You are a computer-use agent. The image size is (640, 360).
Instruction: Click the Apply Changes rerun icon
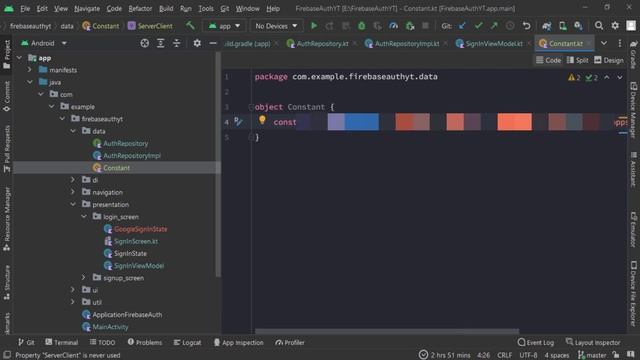(329, 26)
